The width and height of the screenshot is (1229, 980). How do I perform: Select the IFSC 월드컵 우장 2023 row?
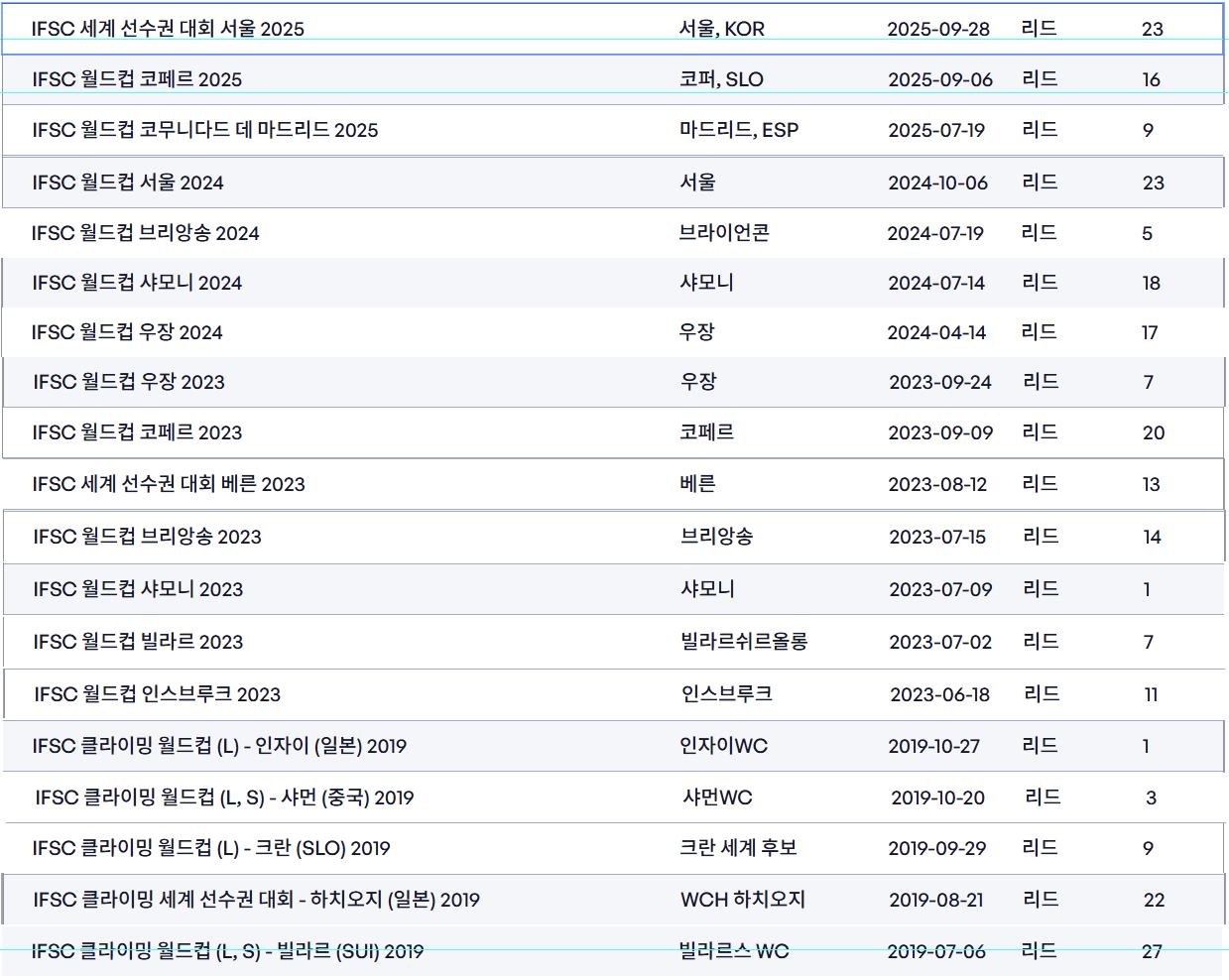point(129,382)
